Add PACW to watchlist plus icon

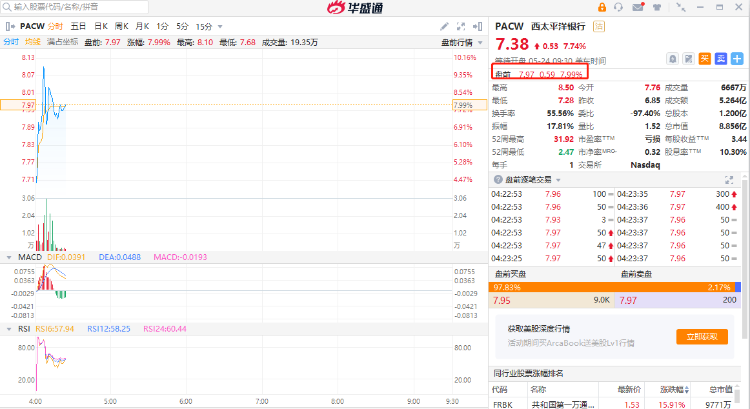[x=737, y=59]
